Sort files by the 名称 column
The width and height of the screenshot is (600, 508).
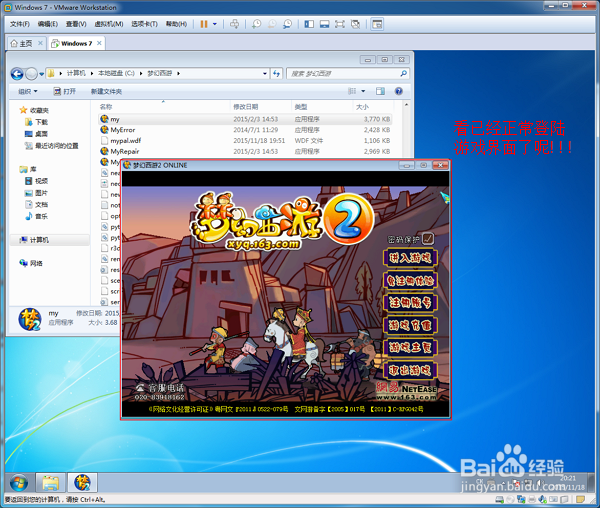click(106, 107)
